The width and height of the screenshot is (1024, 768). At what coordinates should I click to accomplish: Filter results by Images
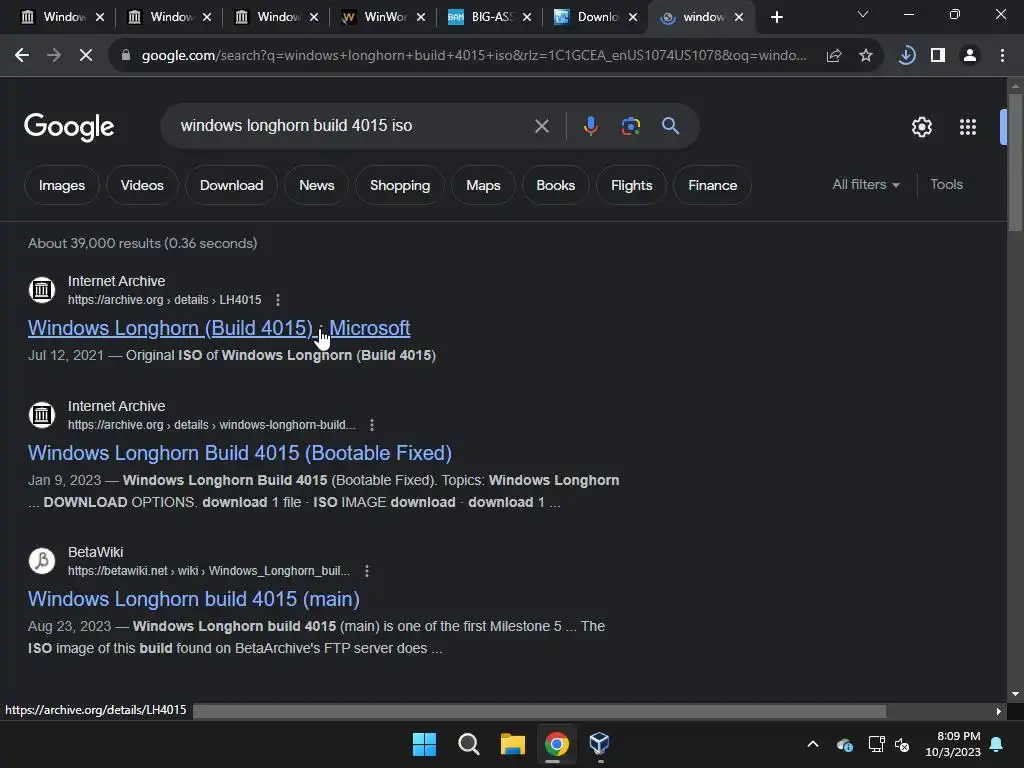pos(62,185)
